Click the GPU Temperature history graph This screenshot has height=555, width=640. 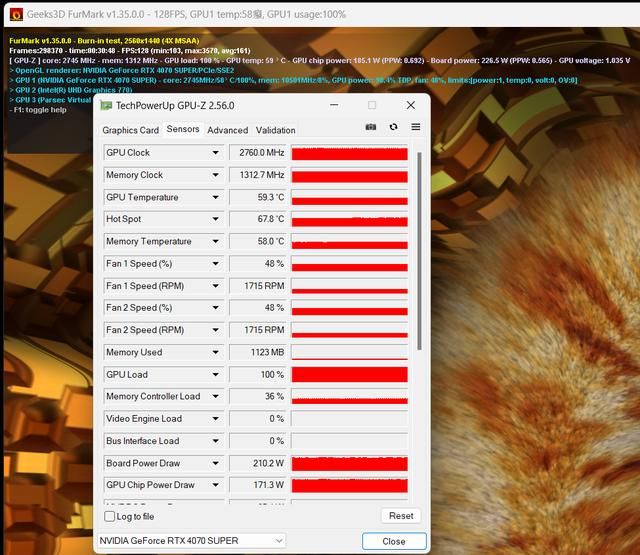coord(350,198)
